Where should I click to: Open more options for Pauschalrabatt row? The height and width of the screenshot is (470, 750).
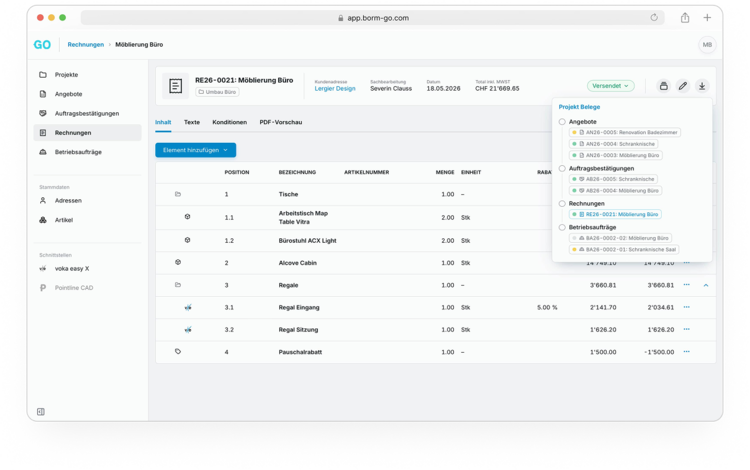pyautogui.click(x=686, y=352)
